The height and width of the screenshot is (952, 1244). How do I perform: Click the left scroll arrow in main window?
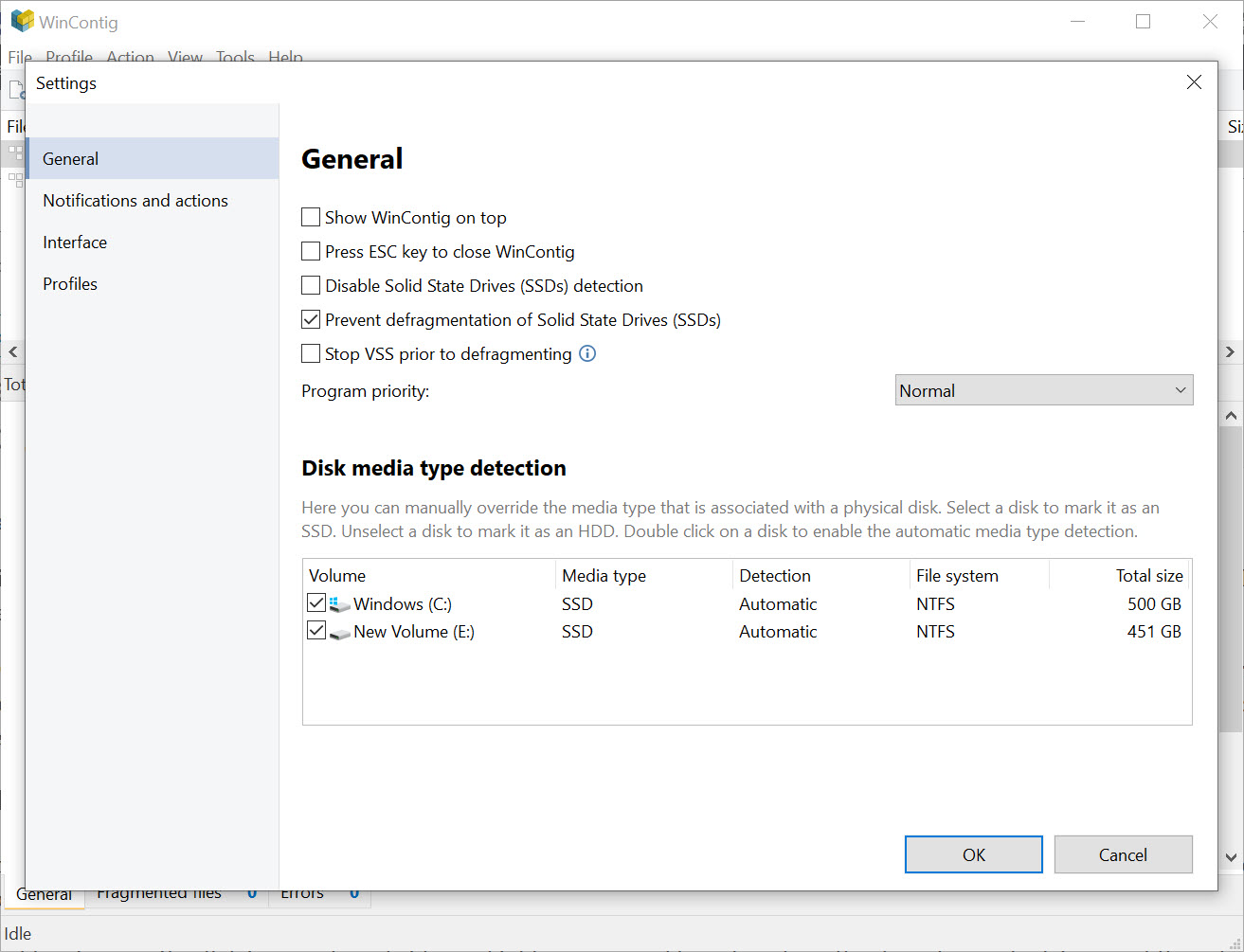coord(12,351)
